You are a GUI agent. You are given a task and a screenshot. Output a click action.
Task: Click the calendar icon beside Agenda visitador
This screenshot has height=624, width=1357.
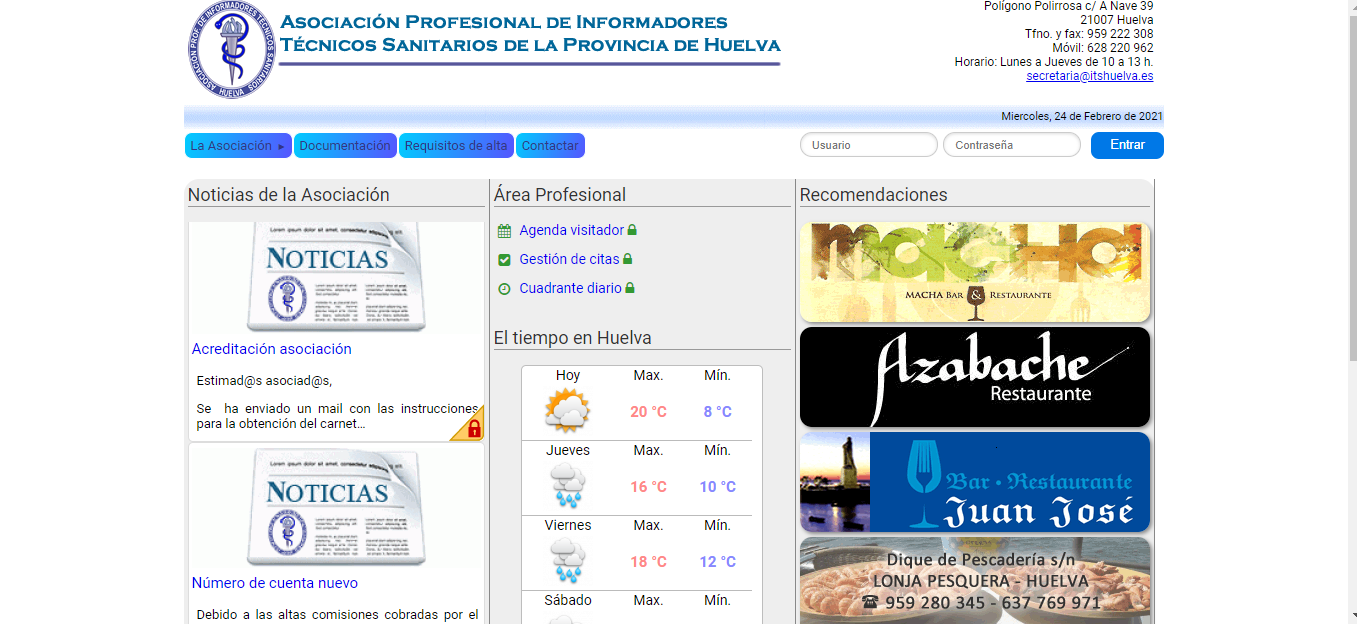point(504,231)
